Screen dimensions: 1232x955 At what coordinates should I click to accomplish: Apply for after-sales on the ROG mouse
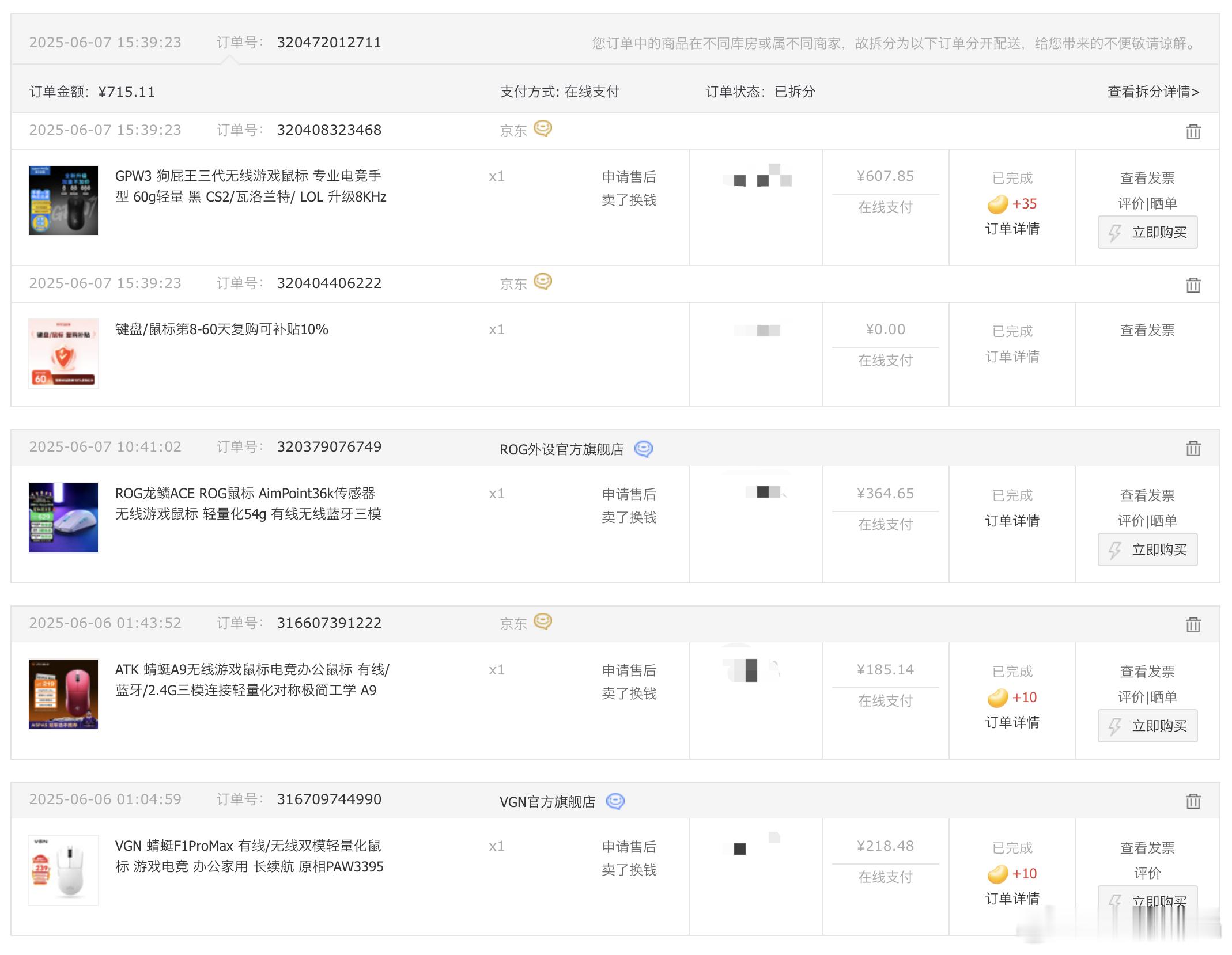629,494
